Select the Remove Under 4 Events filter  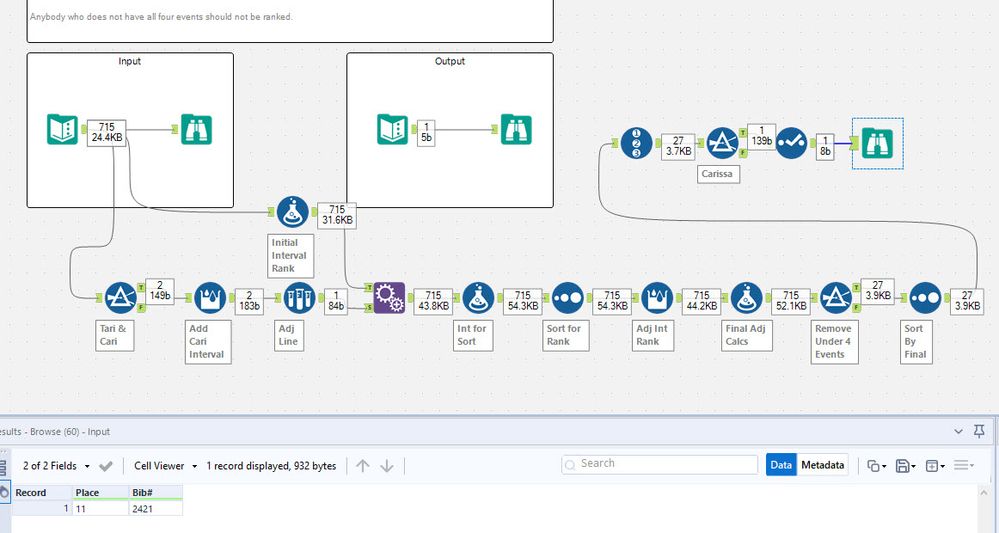[836, 298]
